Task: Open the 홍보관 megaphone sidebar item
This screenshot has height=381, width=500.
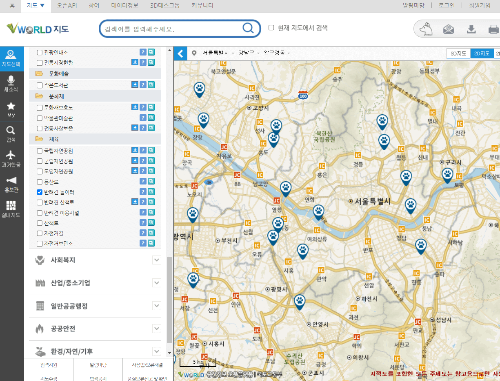Action: click(11, 184)
